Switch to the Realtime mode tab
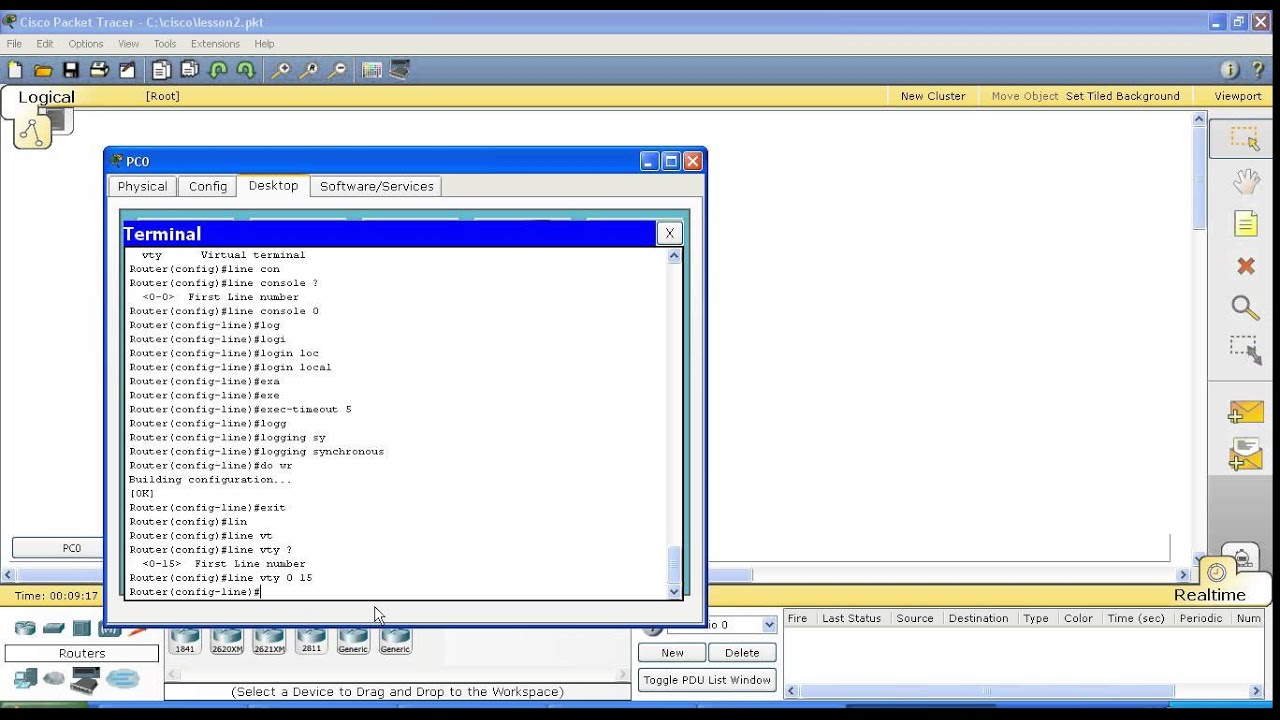This screenshot has height=720, width=1280. click(x=1210, y=594)
